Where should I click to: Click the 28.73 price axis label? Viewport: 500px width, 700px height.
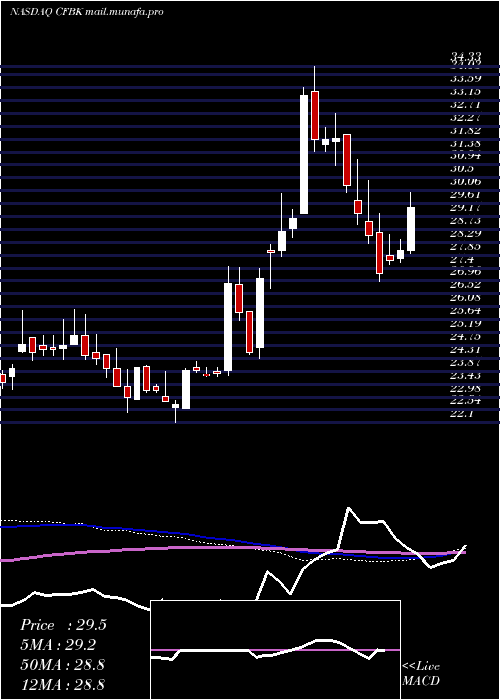coord(466,220)
